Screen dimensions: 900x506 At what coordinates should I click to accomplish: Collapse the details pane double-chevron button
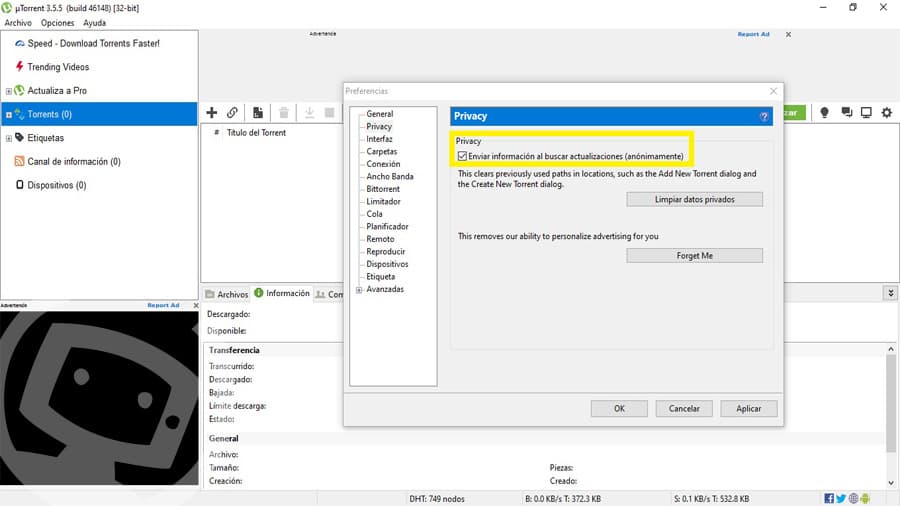coord(891,293)
